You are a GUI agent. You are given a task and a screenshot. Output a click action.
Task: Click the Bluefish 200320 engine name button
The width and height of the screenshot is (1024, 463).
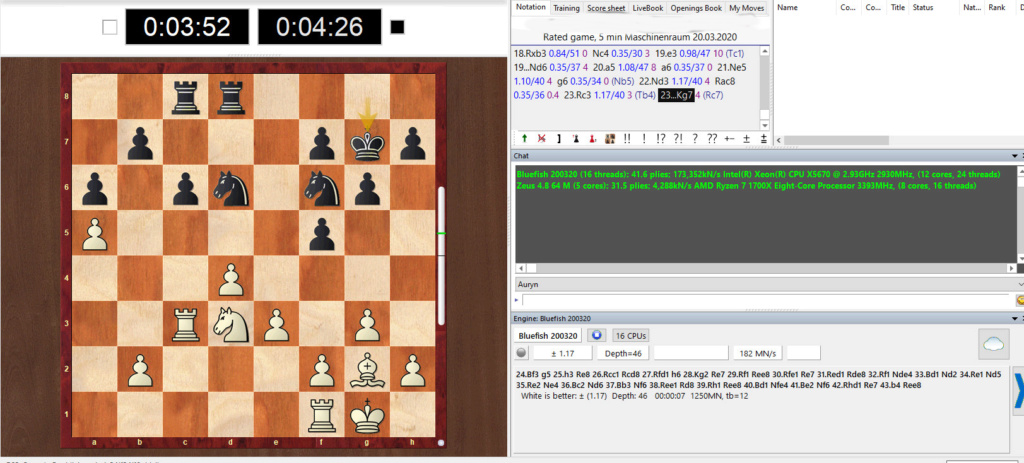pyautogui.click(x=547, y=336)
